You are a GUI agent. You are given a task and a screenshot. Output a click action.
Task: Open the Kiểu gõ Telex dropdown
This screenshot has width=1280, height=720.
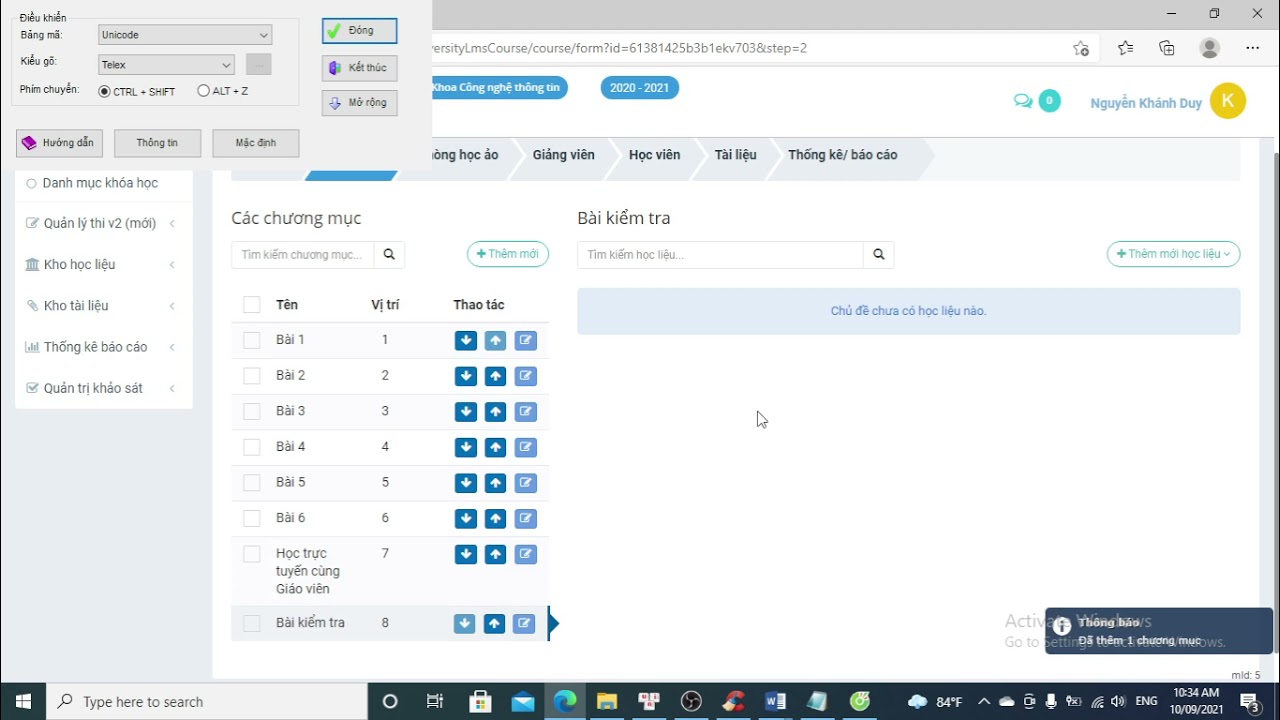(166, 65)
